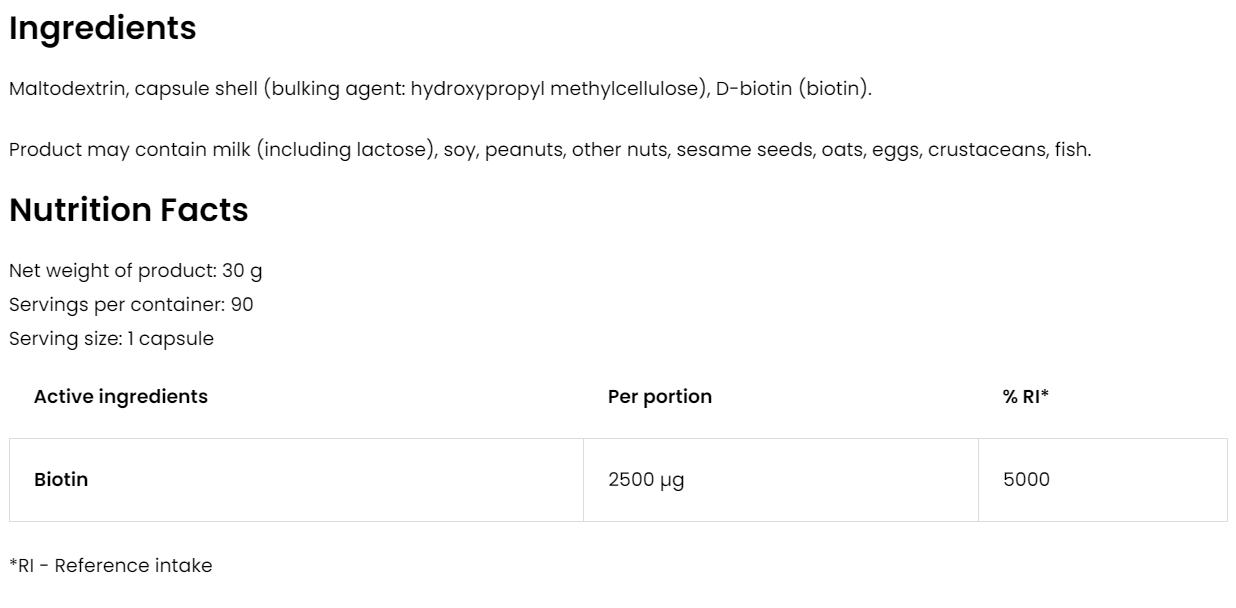
Task: Click the Active ingredients column header
Action: click(x=121, y=396)
